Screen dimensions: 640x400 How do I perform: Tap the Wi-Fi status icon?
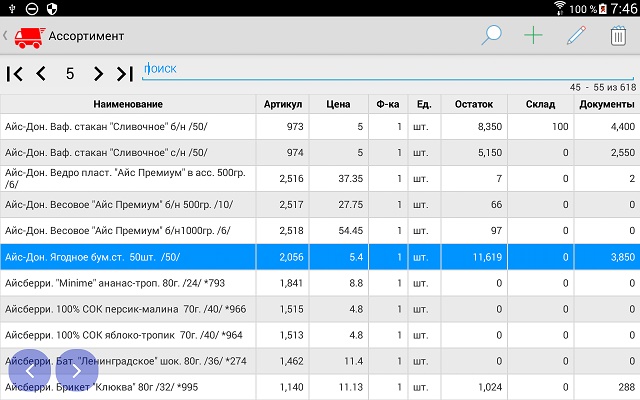pyautogui.click(x=560, y=8)
